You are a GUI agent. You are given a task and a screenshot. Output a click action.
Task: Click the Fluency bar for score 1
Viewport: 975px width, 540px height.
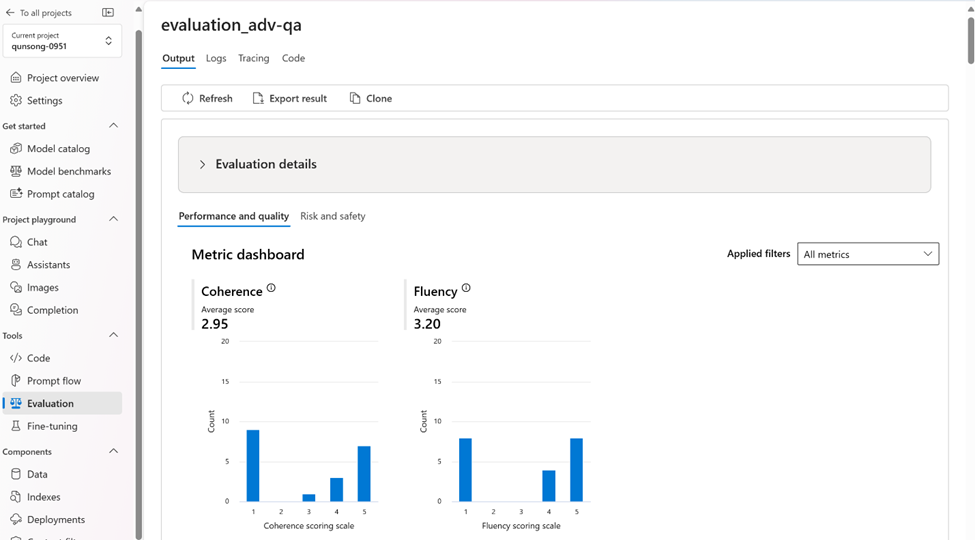(x=465, y=470)
